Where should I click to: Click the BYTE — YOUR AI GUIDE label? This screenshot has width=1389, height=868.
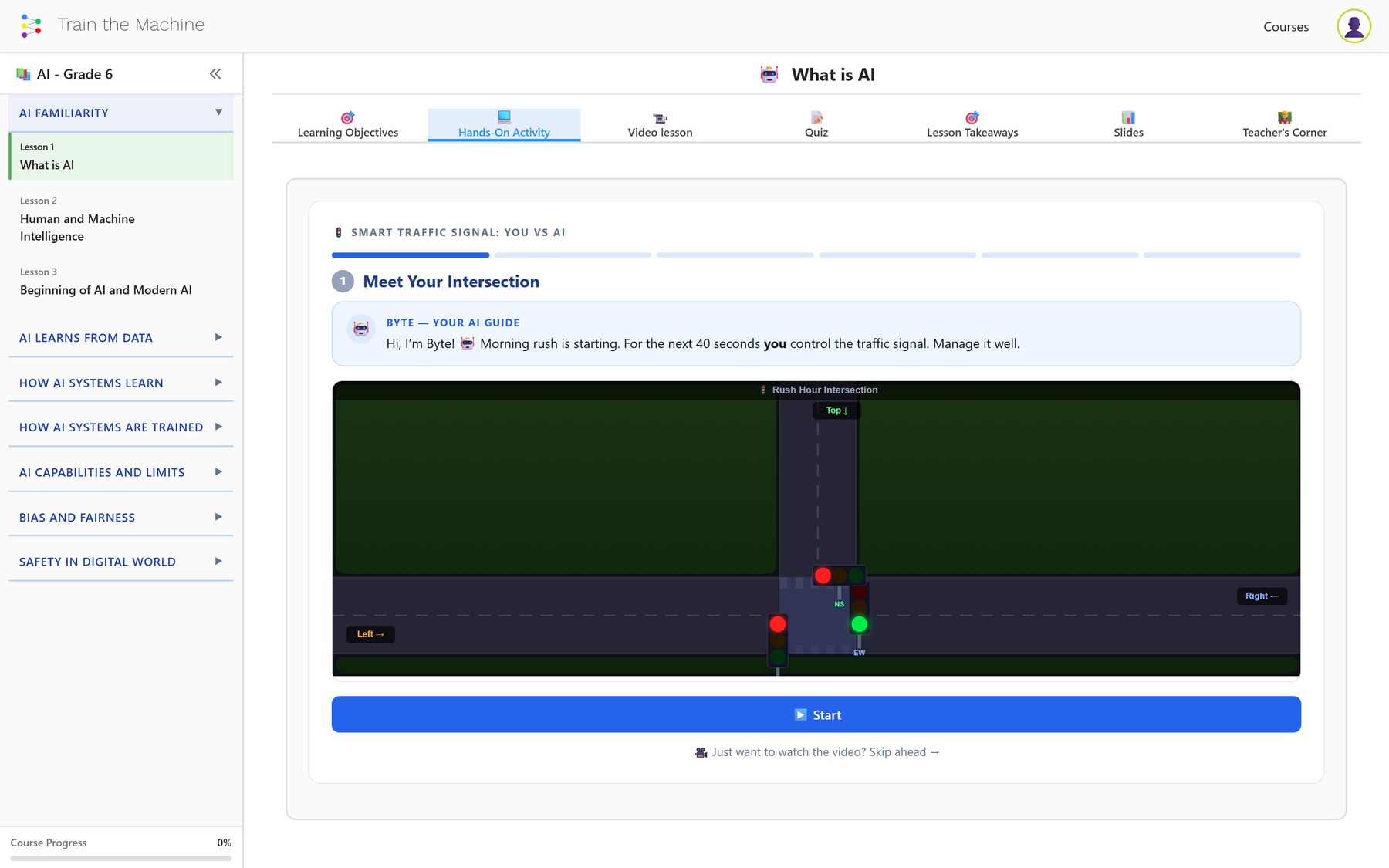click(453, 323)
